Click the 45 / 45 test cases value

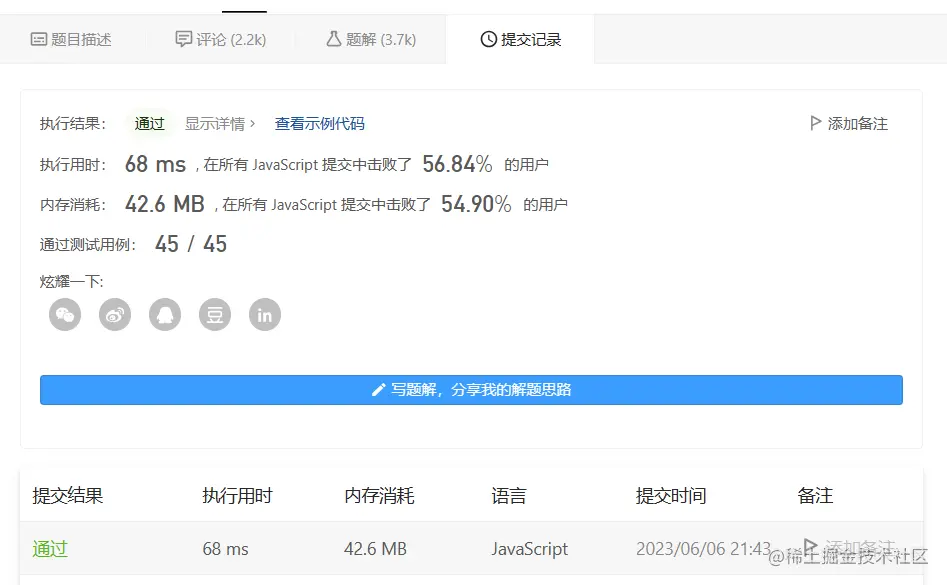point(191,244)
